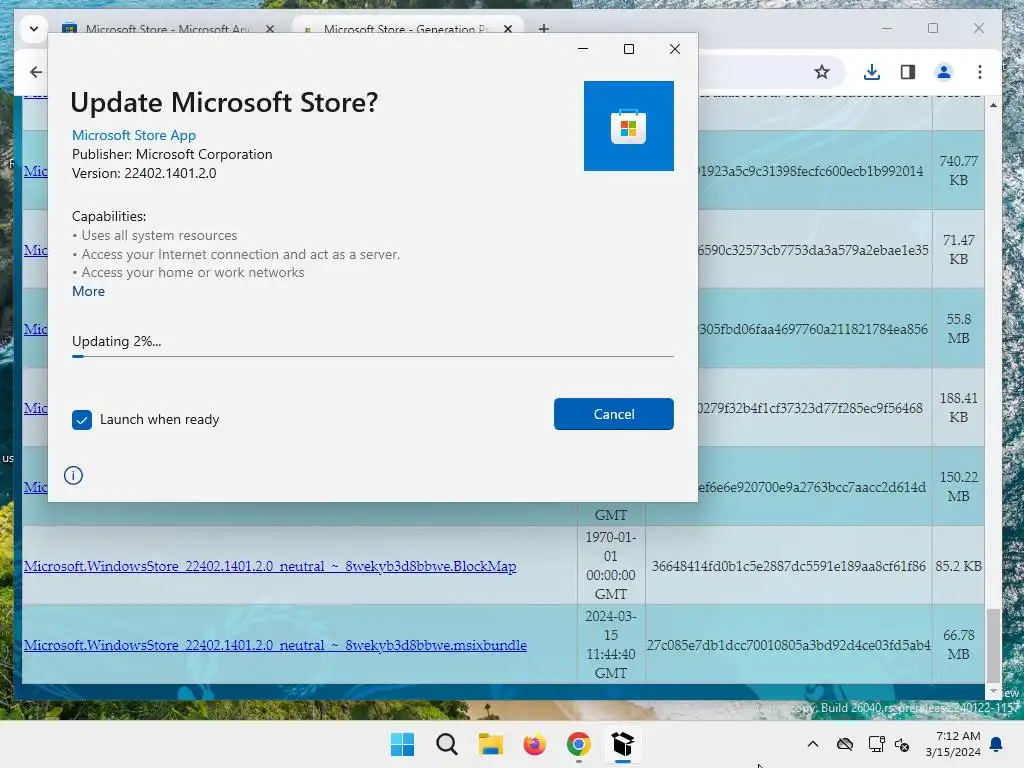
Task: Open Chrome downloads icon
Action: coord(871,72)
